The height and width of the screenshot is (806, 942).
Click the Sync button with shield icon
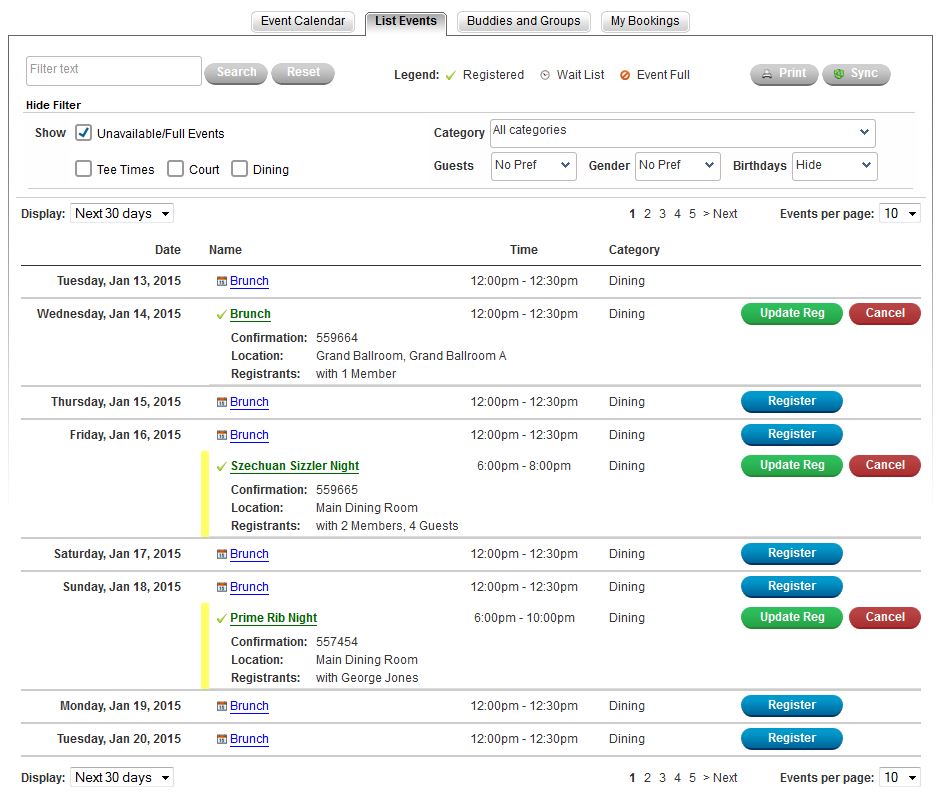pyautogui.click(x=856, y=74)
